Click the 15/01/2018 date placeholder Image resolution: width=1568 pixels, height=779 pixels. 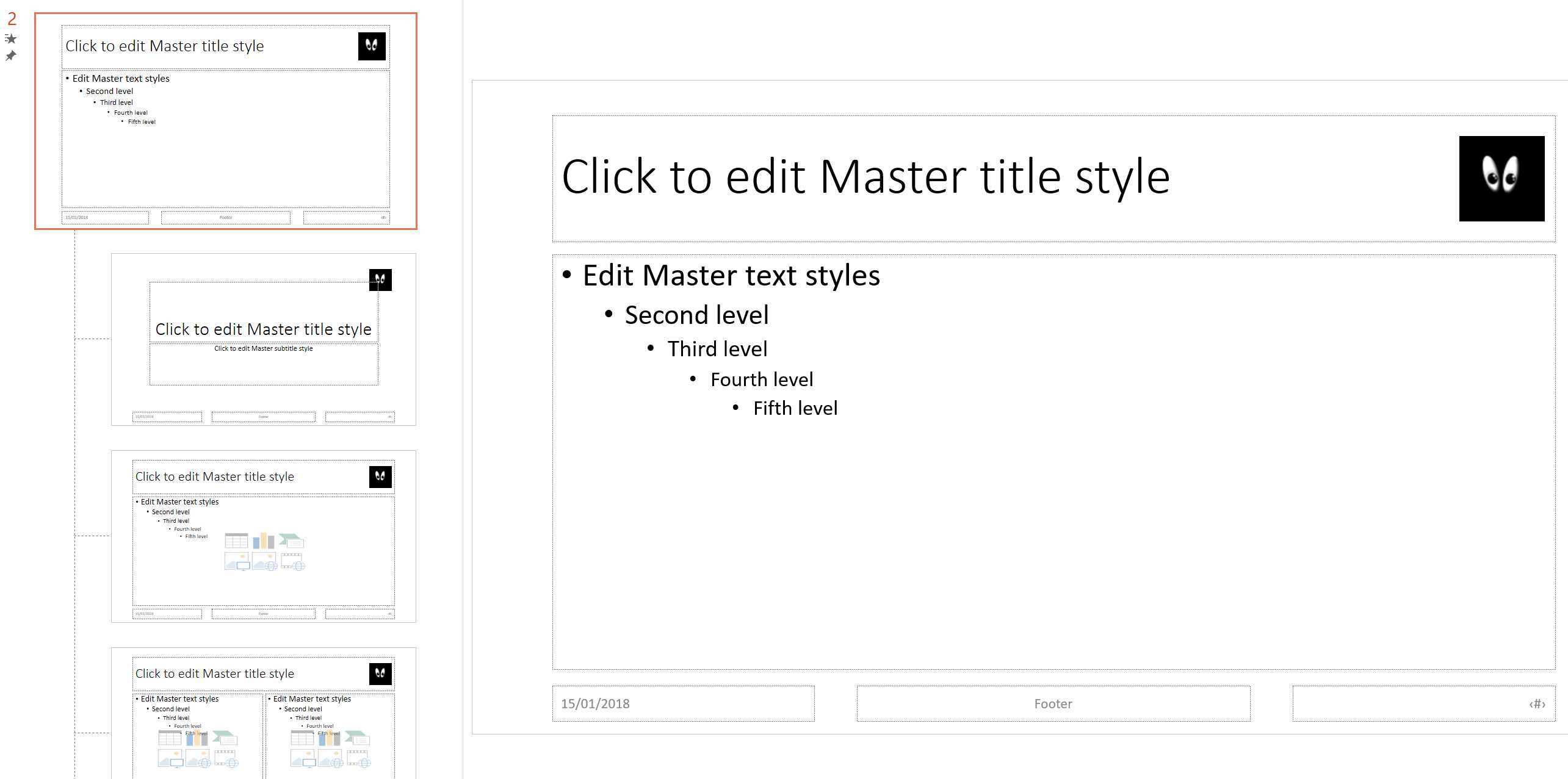683,703
